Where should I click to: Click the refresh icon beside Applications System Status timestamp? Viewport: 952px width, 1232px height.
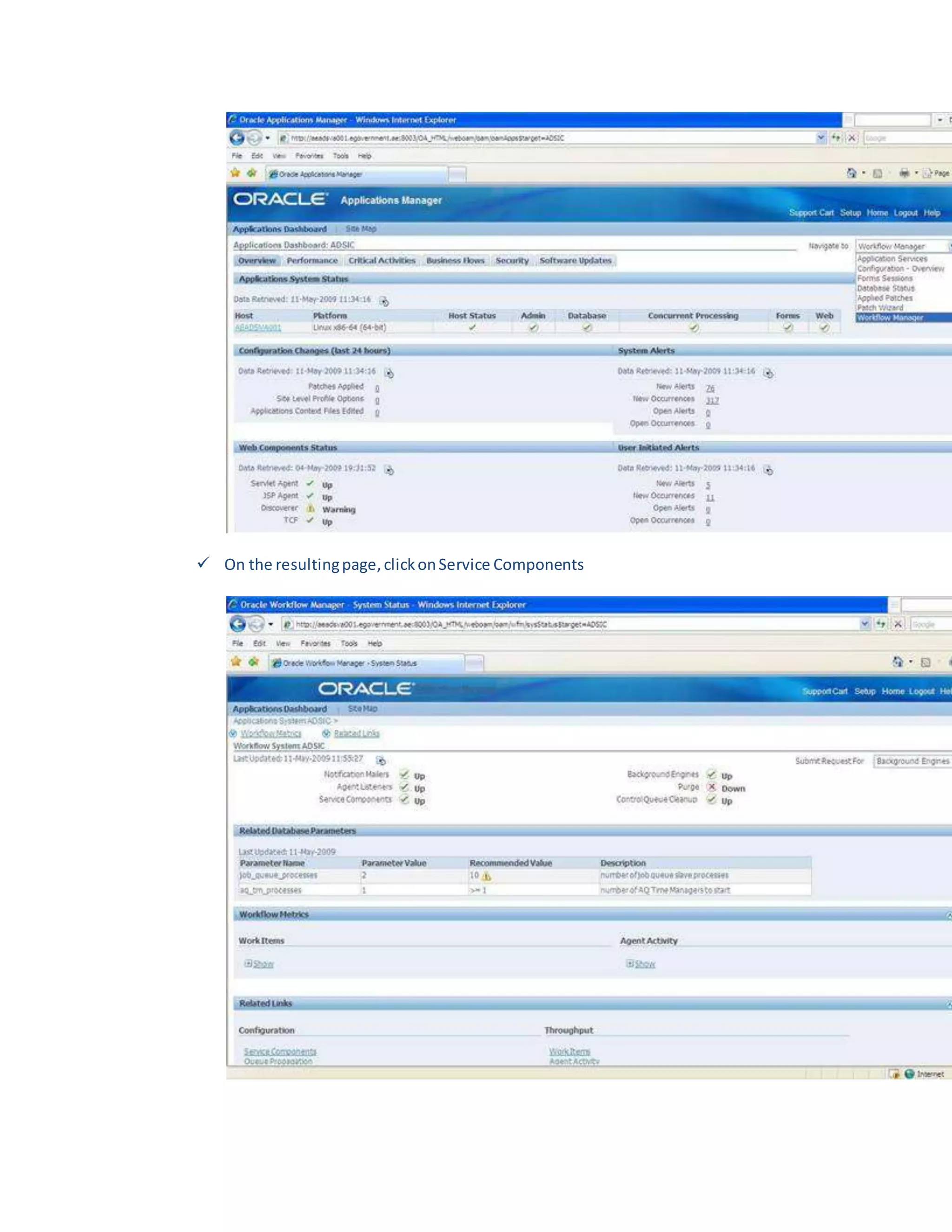(x=384, y=302)
